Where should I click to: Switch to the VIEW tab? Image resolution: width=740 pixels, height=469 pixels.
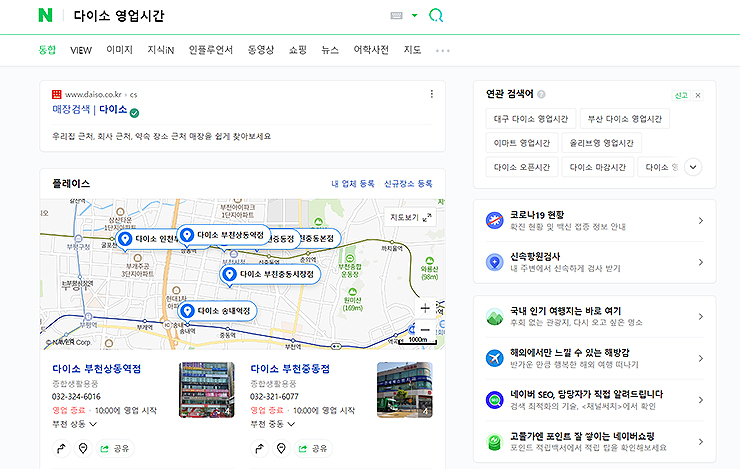pos(81,50)
